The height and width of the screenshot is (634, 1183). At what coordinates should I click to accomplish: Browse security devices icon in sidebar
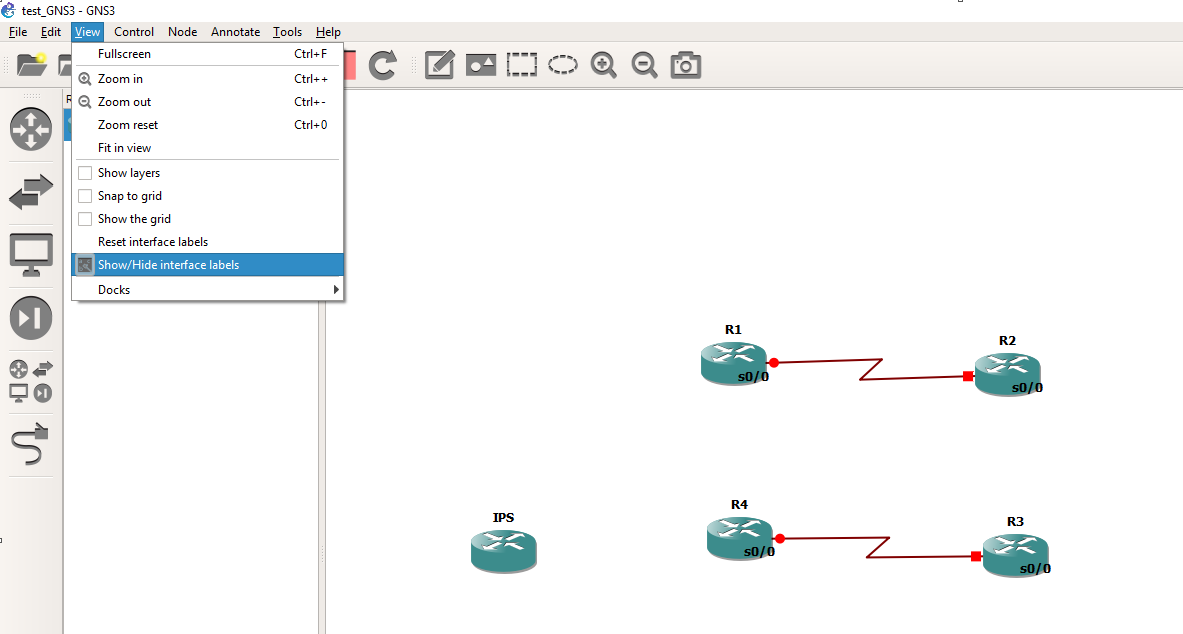(31, 318)
